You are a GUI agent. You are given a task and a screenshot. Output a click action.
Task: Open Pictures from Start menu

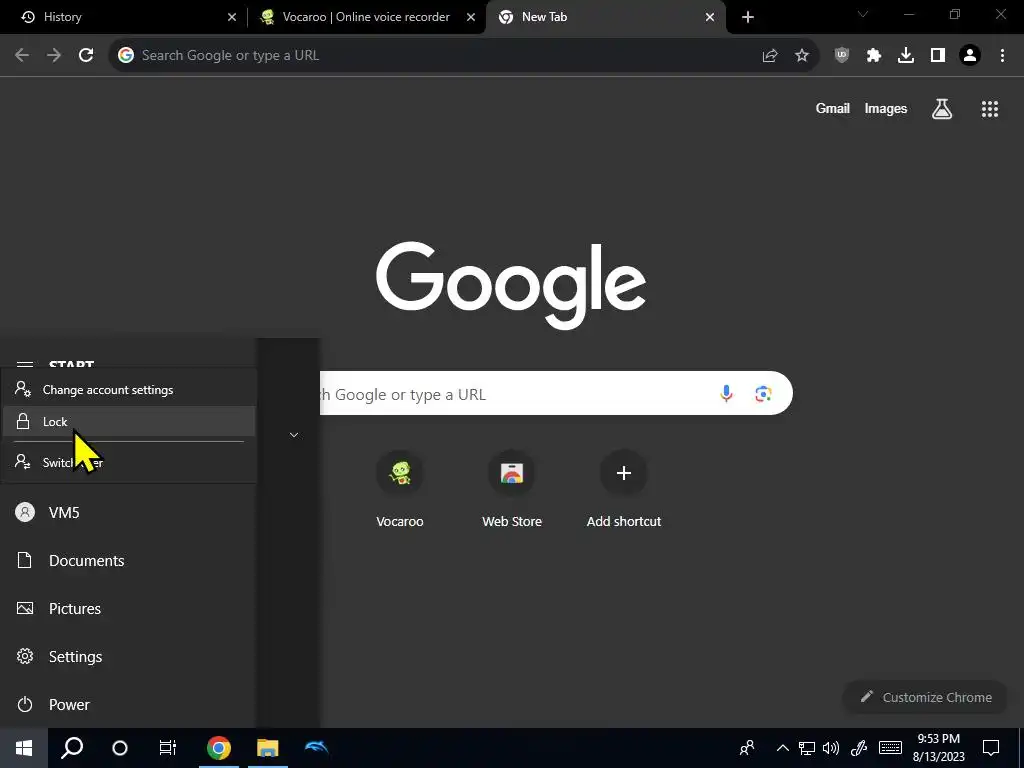click(x=129, y=609)
